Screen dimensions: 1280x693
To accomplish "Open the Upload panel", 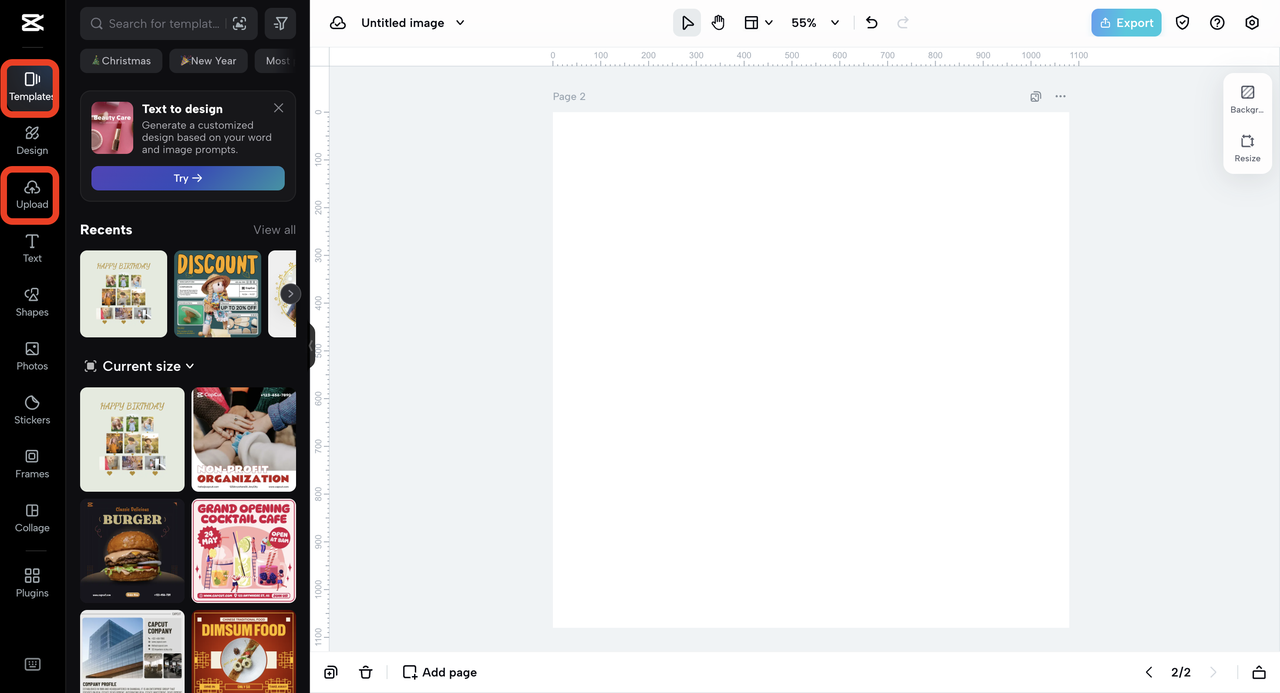I will tap(32, 194).
